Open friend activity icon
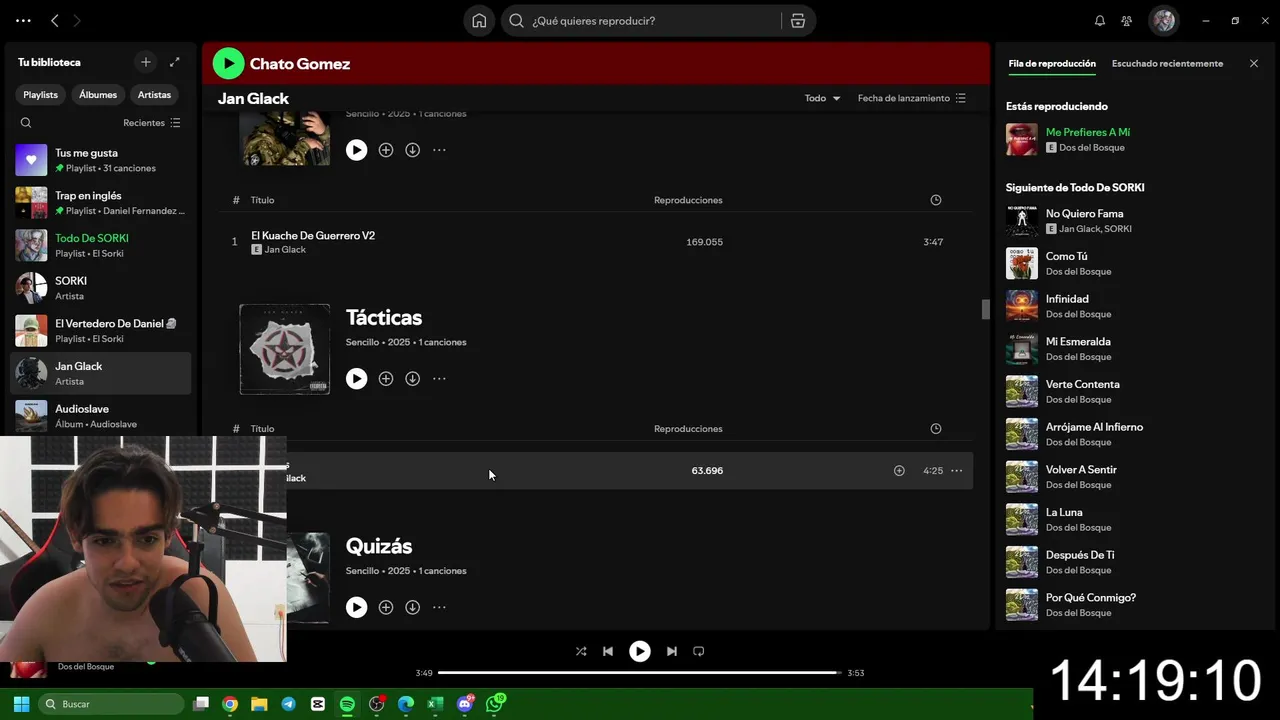1280x720 pixels. coord(1127,21)
